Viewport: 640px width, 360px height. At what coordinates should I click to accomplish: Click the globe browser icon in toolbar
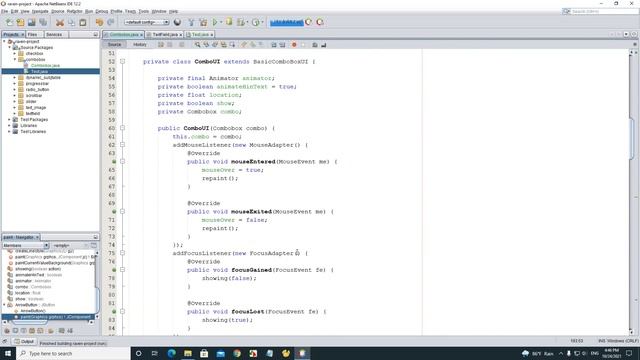177,22
